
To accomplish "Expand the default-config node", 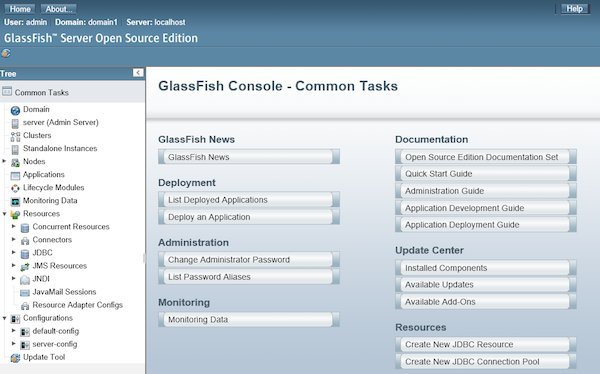I will (x=13, y=330).
